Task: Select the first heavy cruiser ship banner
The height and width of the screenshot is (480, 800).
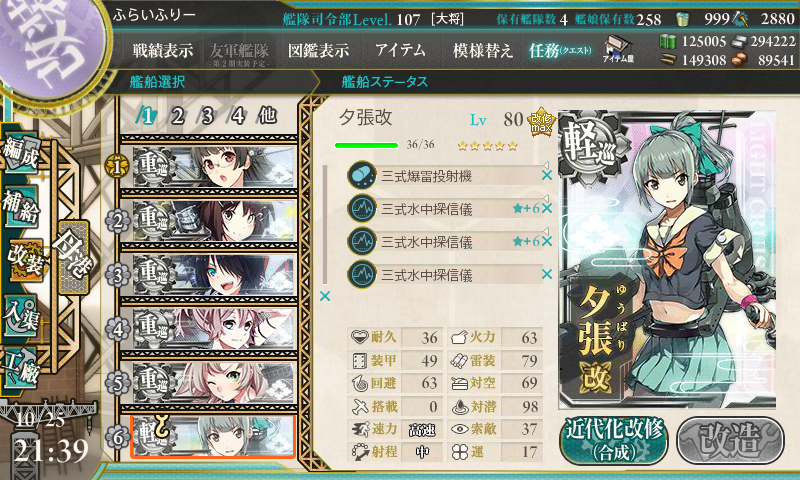Action: (214, 166)
